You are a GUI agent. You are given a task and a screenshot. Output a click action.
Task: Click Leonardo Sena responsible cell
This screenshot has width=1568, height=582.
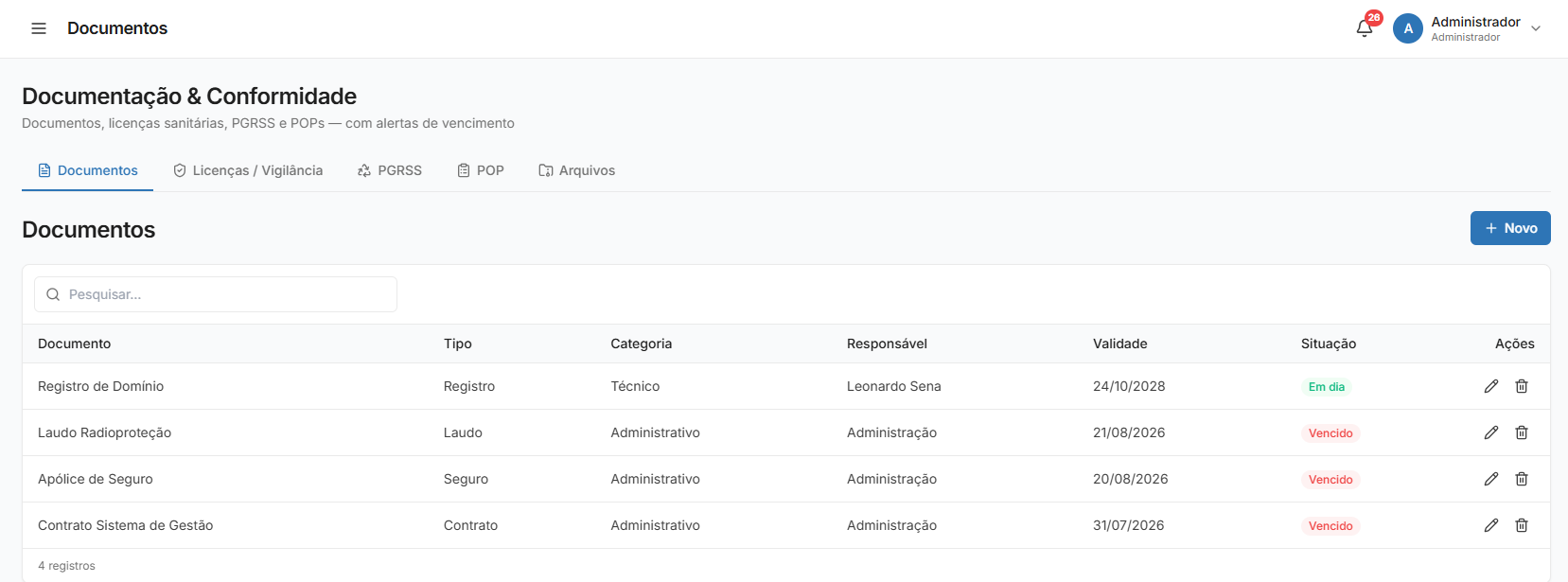[894, 386]
